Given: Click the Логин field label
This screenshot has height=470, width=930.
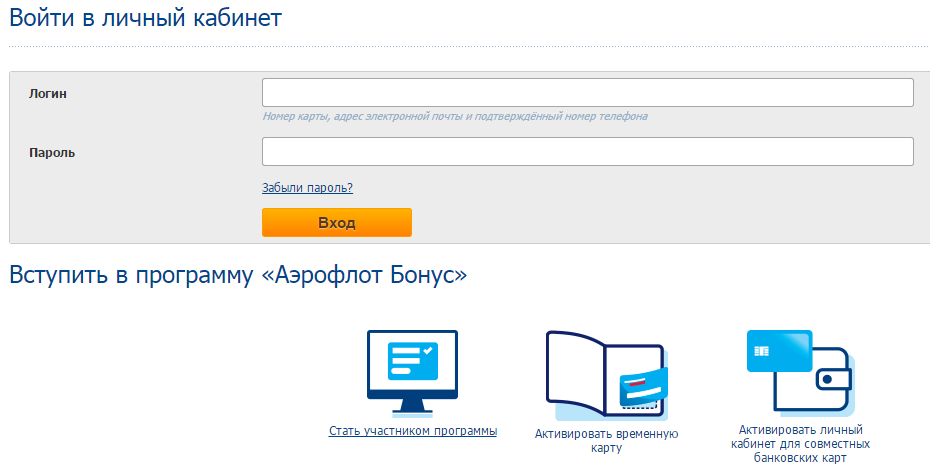Looking at the screenshot, I should [x=48, y=94].
